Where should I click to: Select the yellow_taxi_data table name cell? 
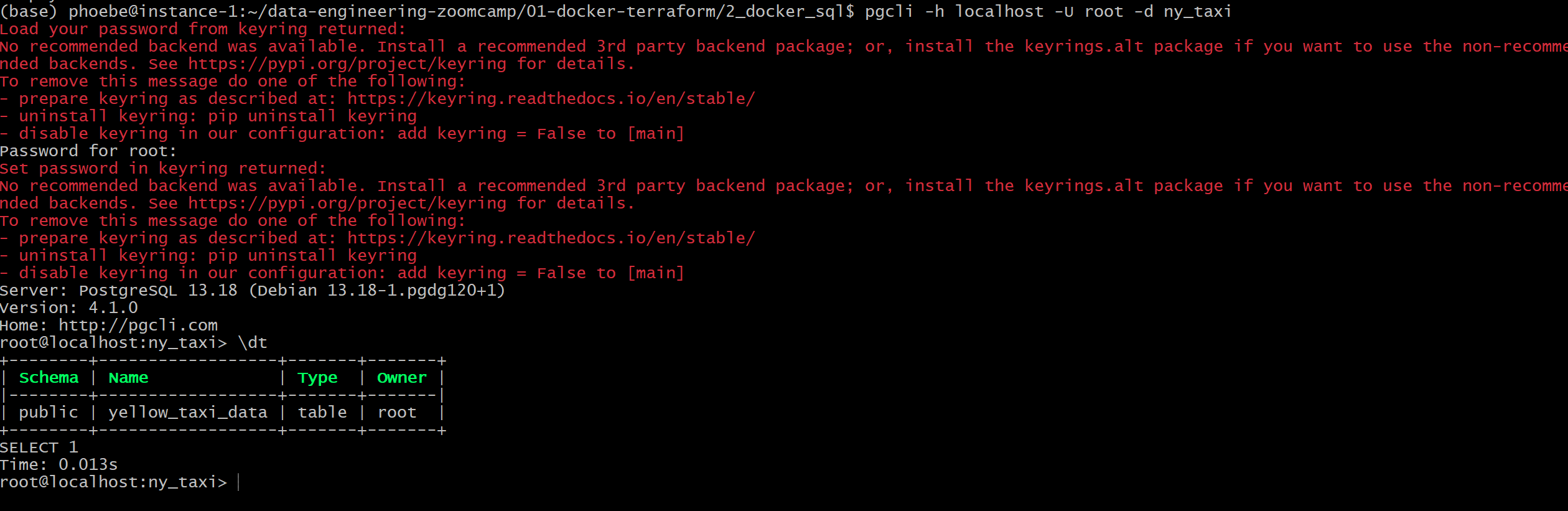[188, 413]
